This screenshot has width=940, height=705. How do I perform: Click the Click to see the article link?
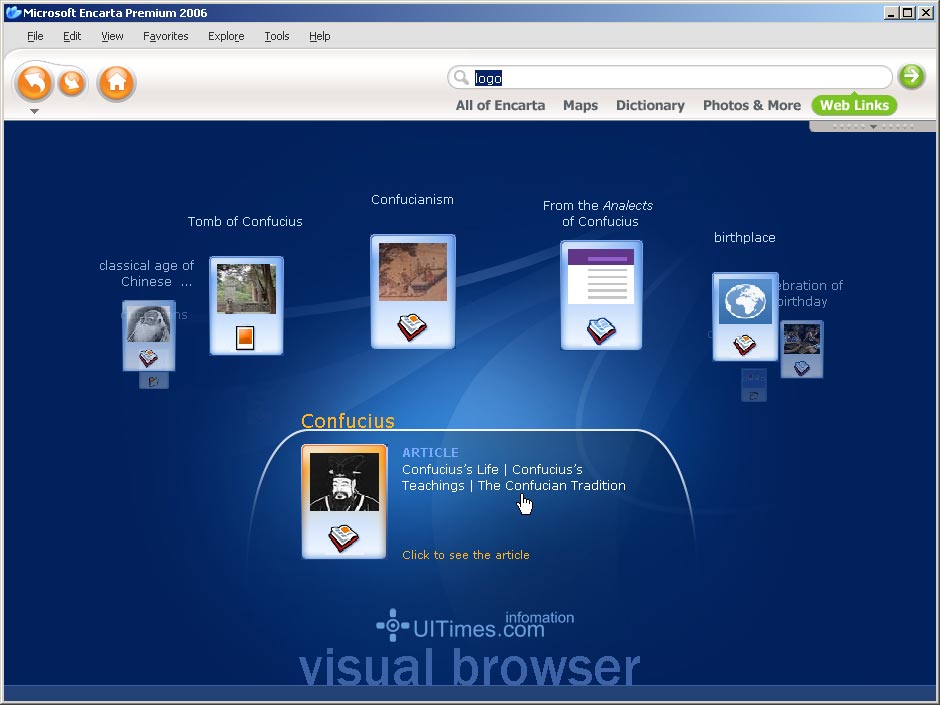(x=466, y=555)
